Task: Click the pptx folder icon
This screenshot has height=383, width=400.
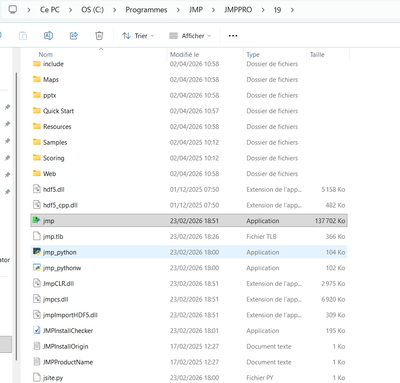Action: pyautogui.click(x=37, y=95)
